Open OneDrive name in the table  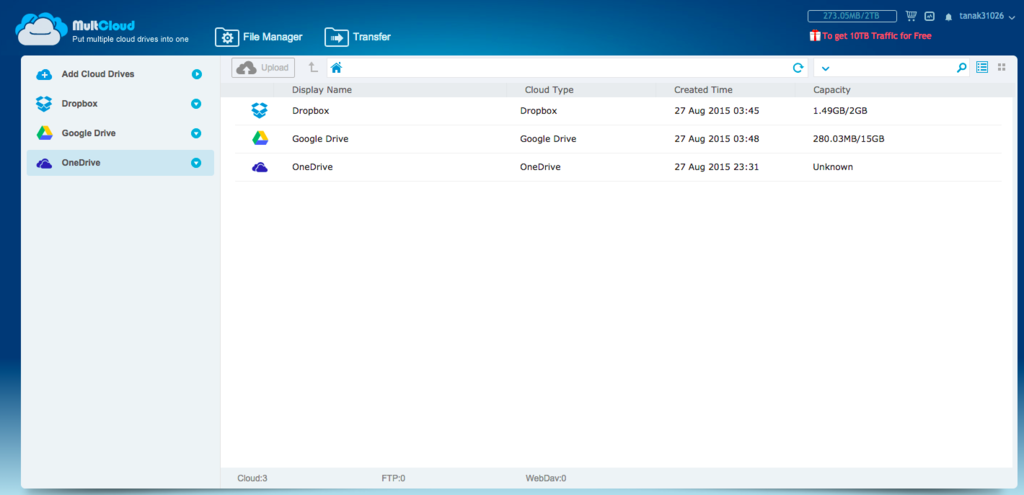pyautogui.click(x=313, y=167)
